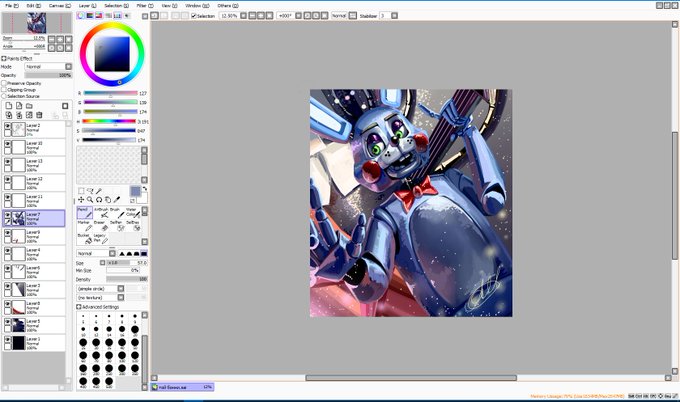Open the Filter menu
The width and height of the screenshot is (680, 402).
tap(145, 6)
